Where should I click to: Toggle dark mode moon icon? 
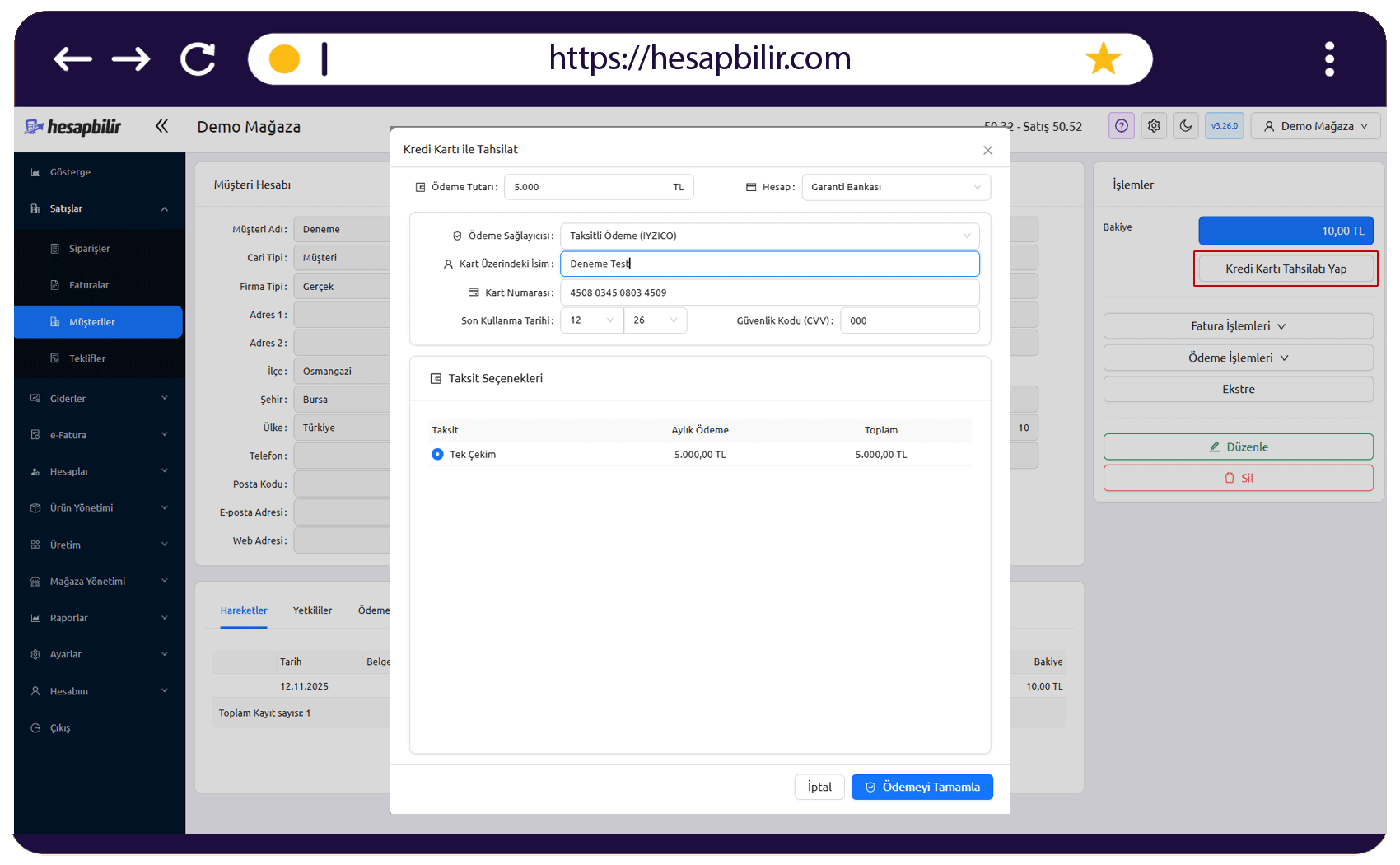[1186, 126]
